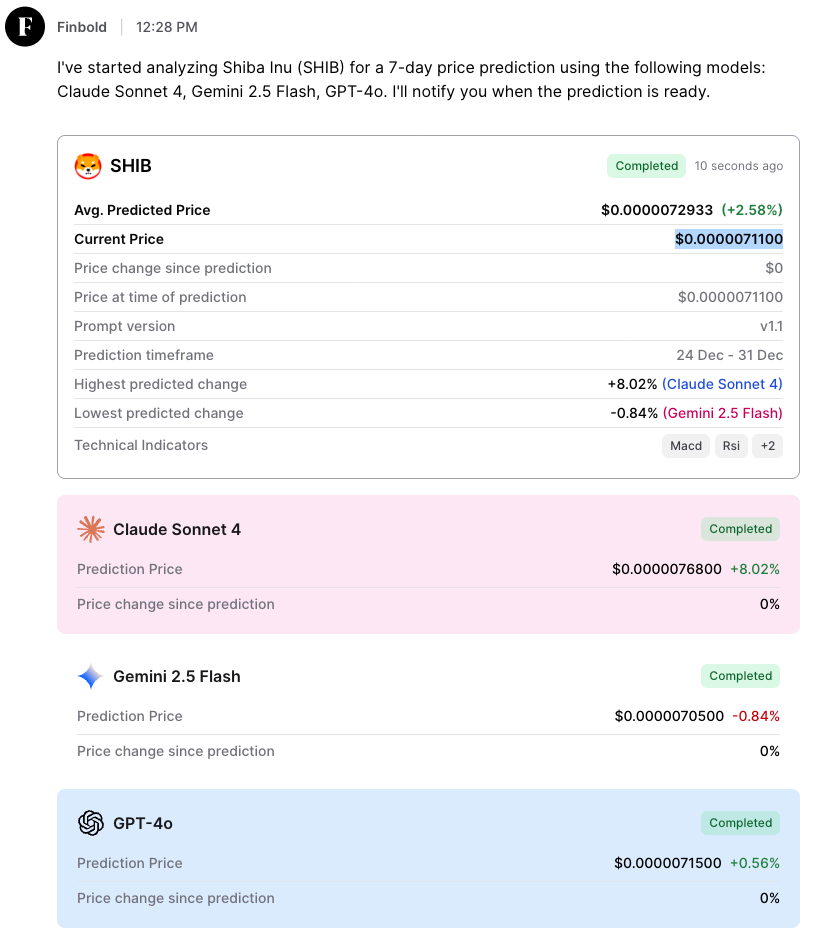
Task: Click the Avg. Predicted Price value
Action: (657, 210)
